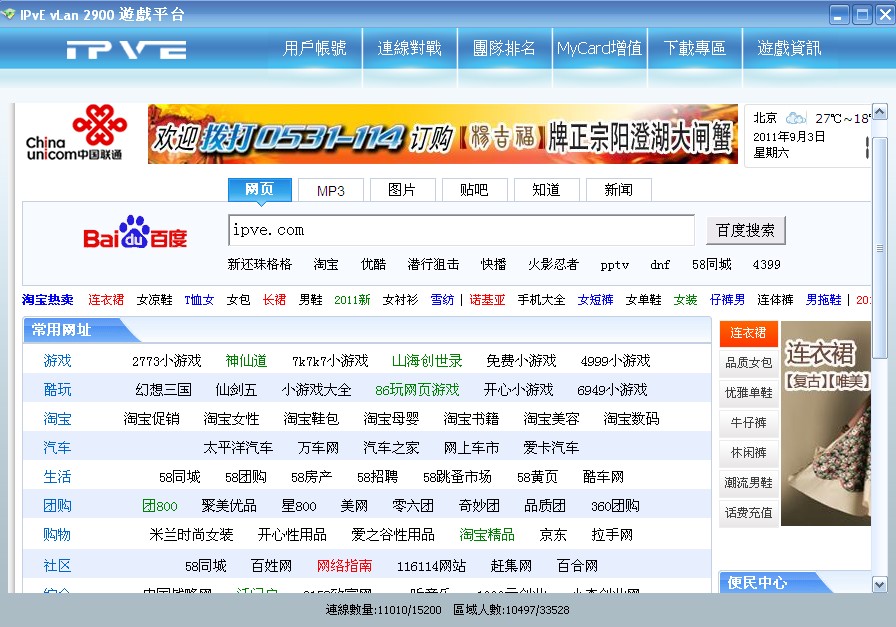Switch to the 贴吧 search tab
The width and height of the screenshot is (896, 627).
tap(474, 190)
